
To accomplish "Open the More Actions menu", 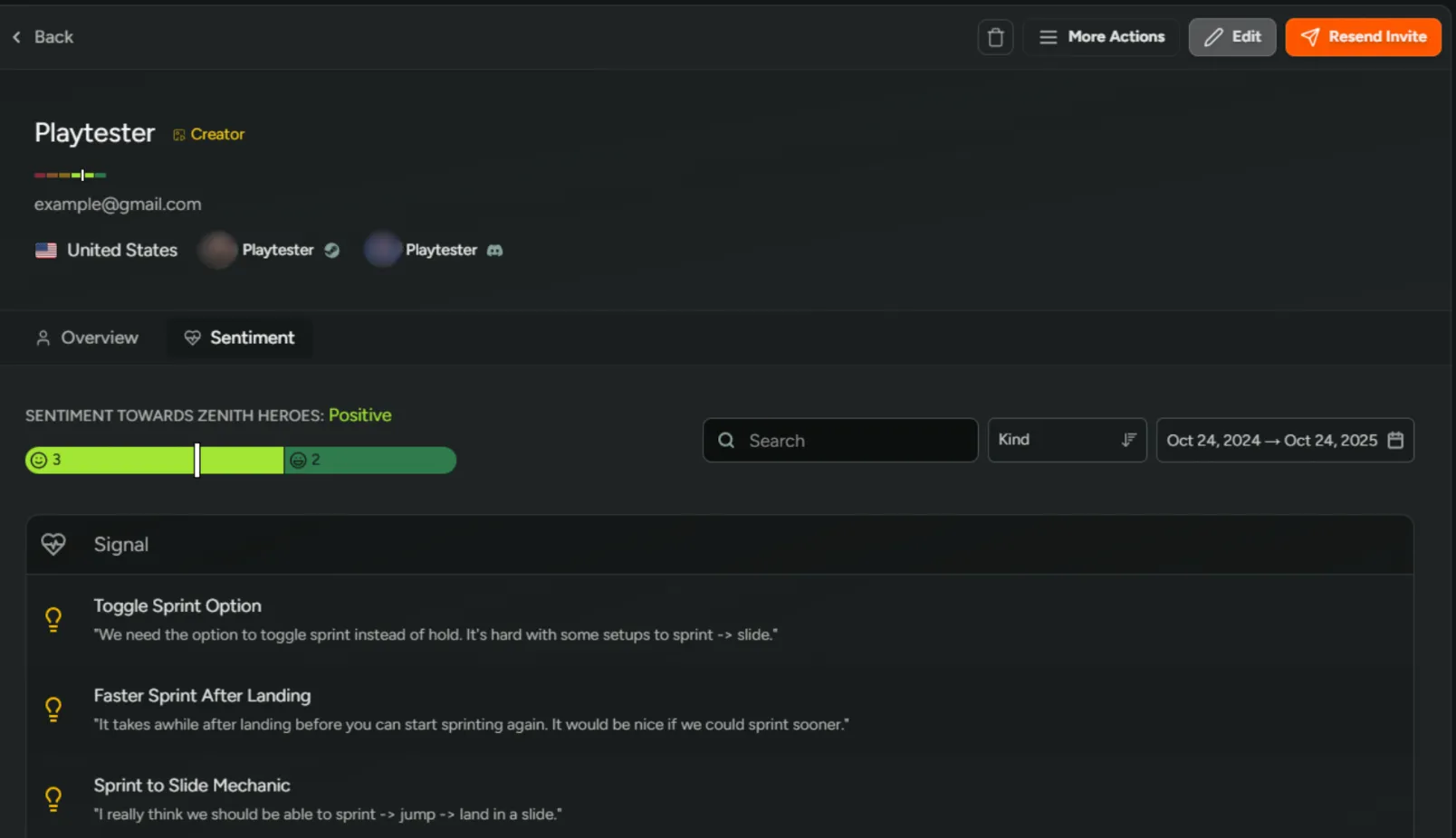I will tap(1101, 36).
